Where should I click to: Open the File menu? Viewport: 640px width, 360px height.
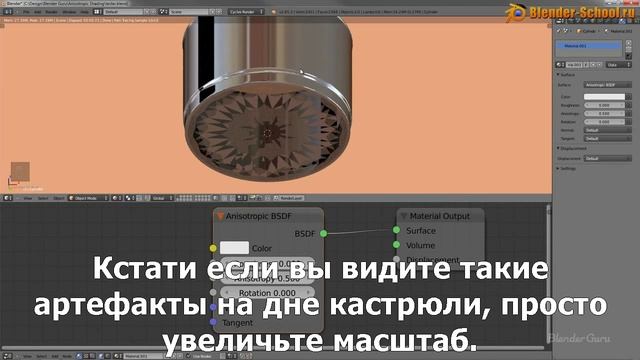coord(26,12)
